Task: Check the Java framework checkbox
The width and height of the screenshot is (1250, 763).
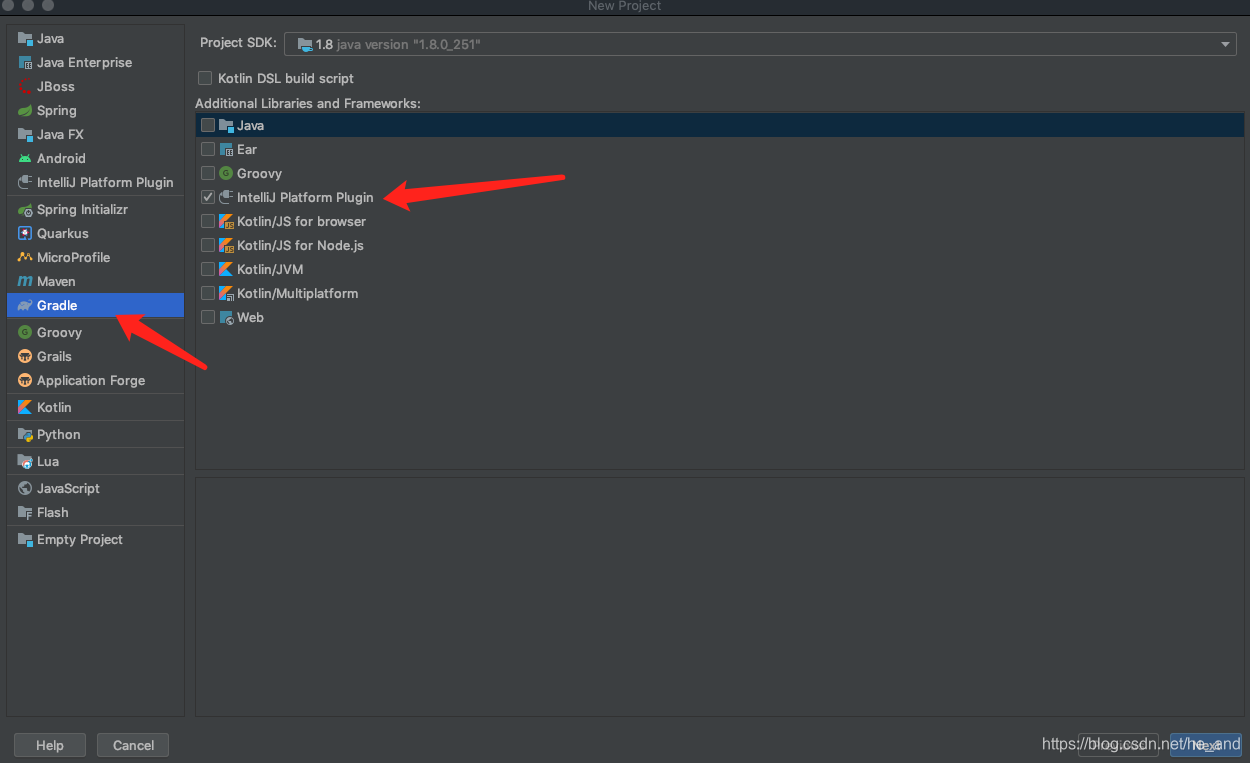Action: [208, 125]
